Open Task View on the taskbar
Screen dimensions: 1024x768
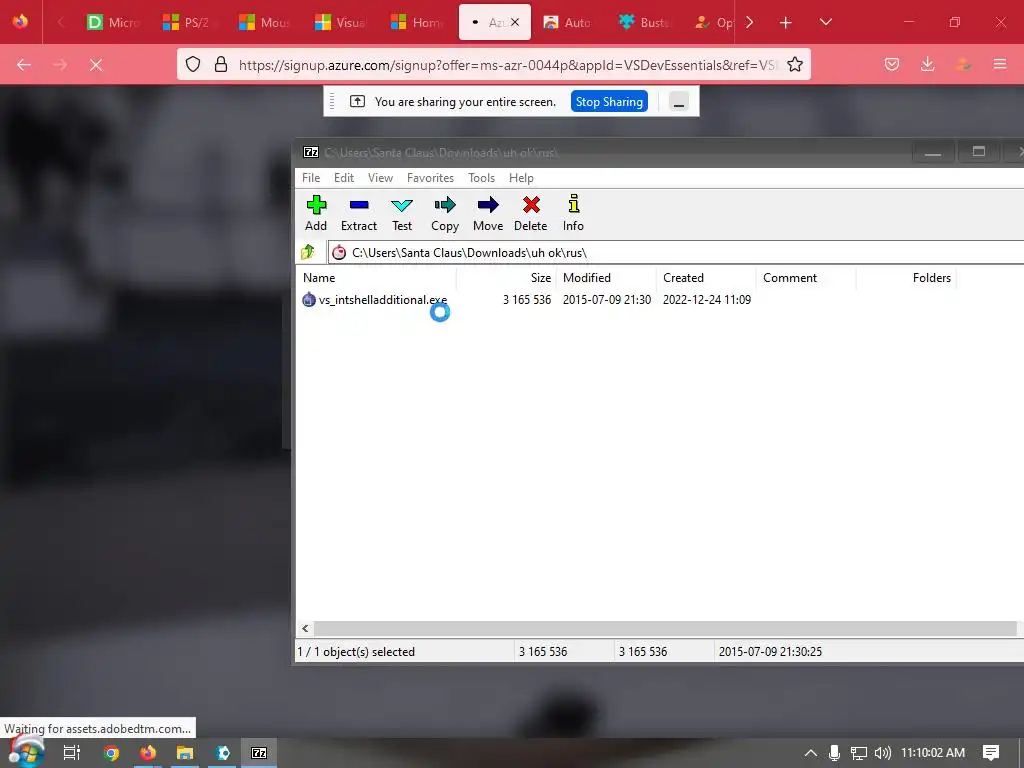click(72, 753)
